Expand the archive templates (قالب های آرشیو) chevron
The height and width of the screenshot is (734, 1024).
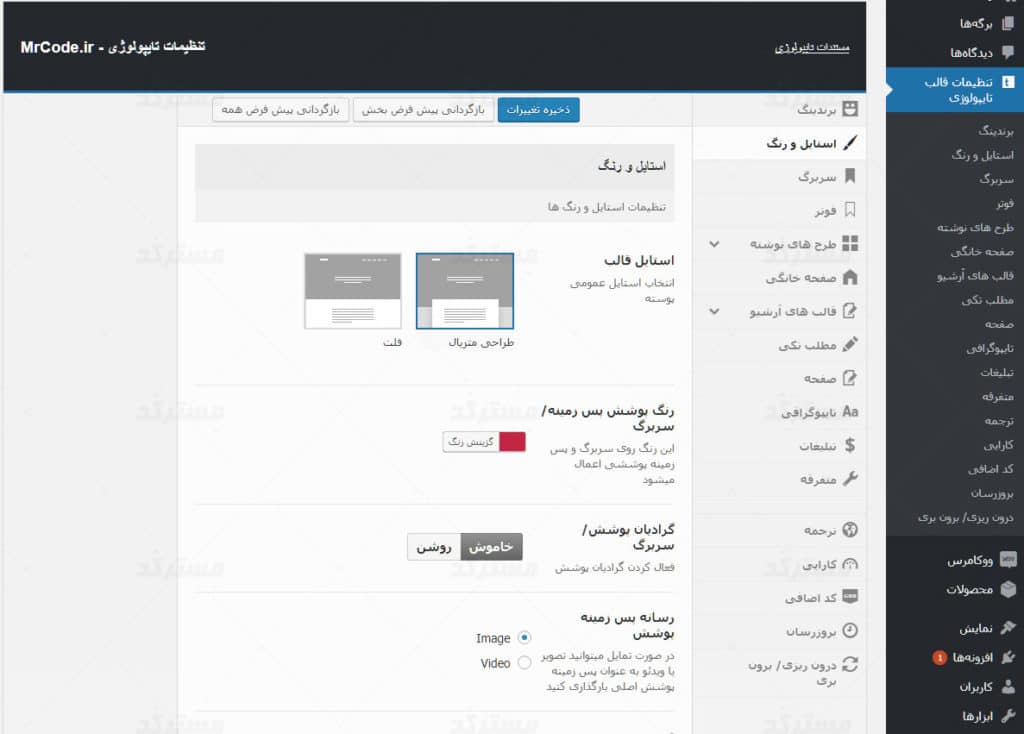click(x=713, y=311)
